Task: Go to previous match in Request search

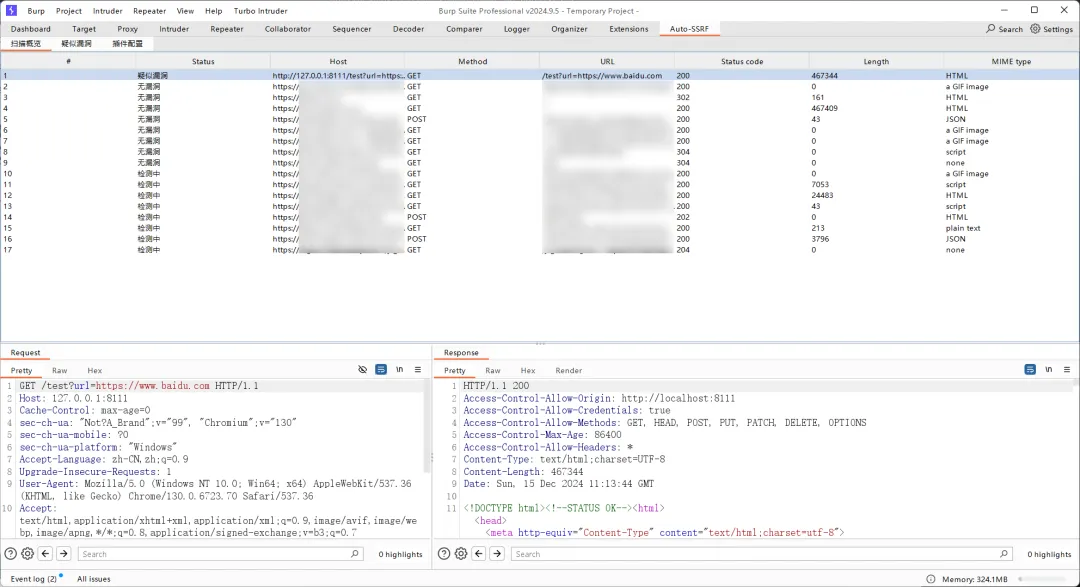Action: (45, 553)
